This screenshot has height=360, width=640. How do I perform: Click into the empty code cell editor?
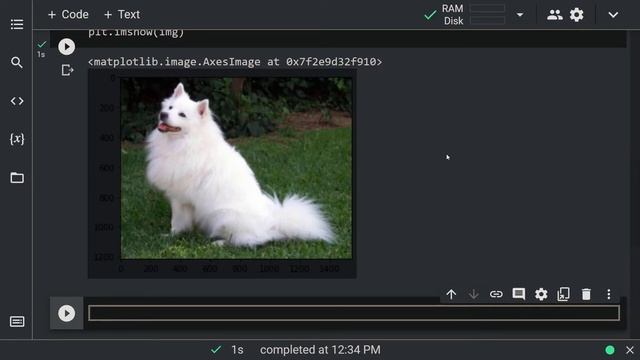coord(354,313)
